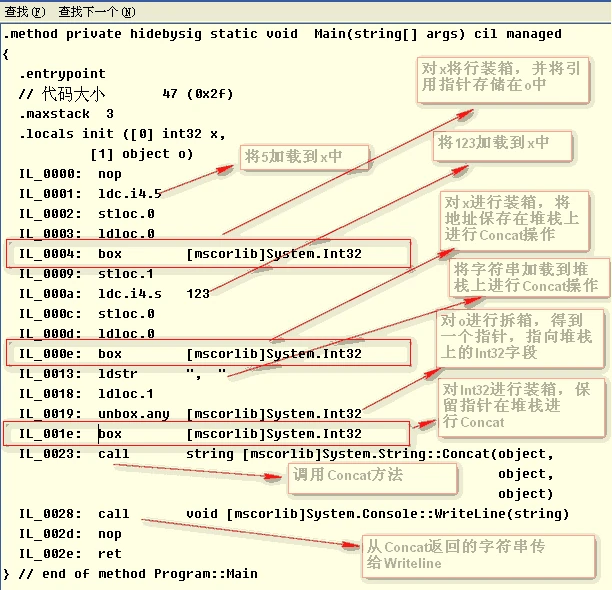
Task: Click the Console::WriteLine call line
Action: pos(294,514)
